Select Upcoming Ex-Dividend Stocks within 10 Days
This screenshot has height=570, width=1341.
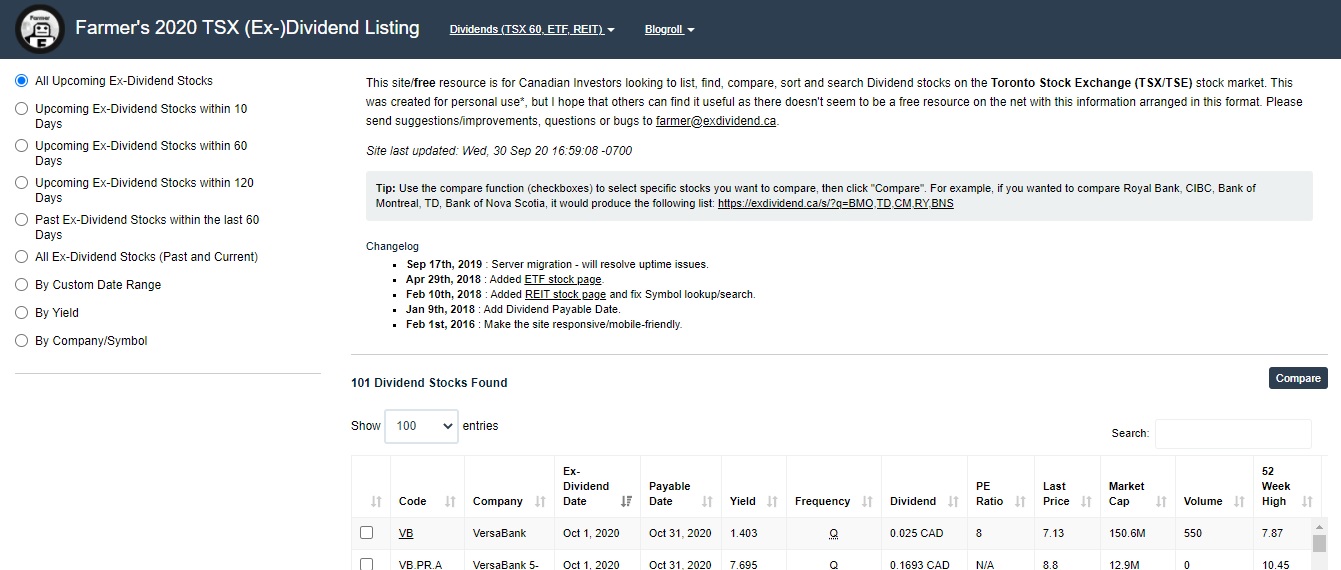pos(22,109)
